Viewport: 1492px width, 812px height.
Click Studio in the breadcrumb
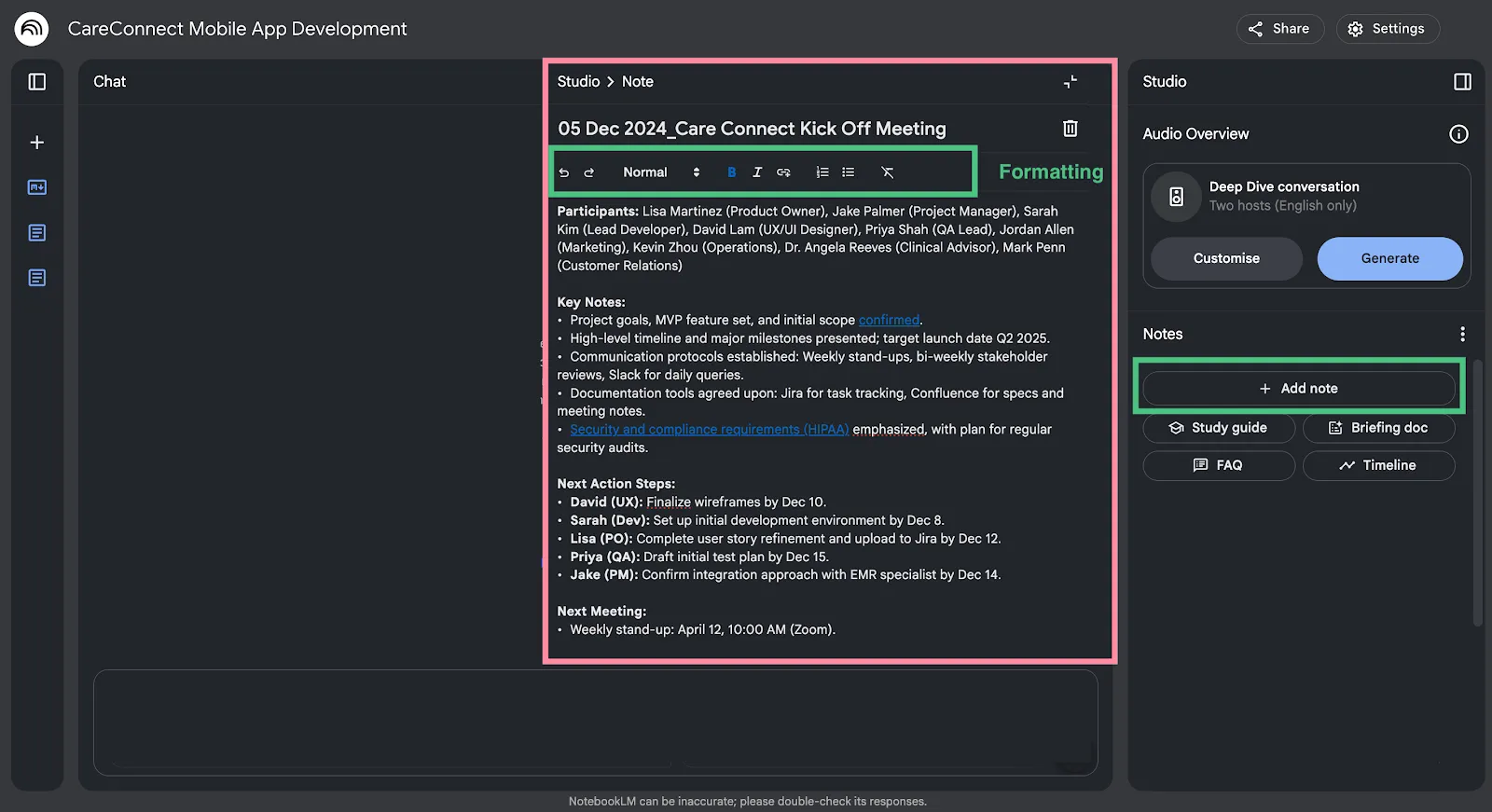pyautogui.click(x=578, y=82)
